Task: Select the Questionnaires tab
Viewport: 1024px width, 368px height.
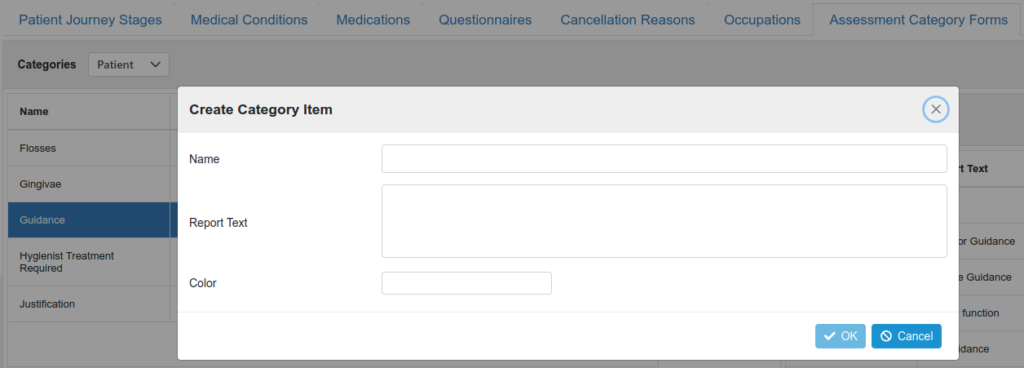Action: pyautogui.click(x=485, y=20)
